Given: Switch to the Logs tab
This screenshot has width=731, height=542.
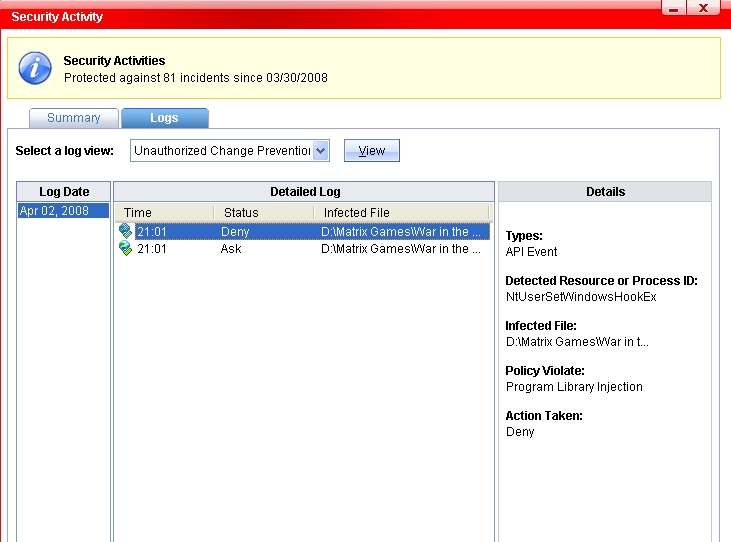Looking at the screenshot, I should coord(165,118).
